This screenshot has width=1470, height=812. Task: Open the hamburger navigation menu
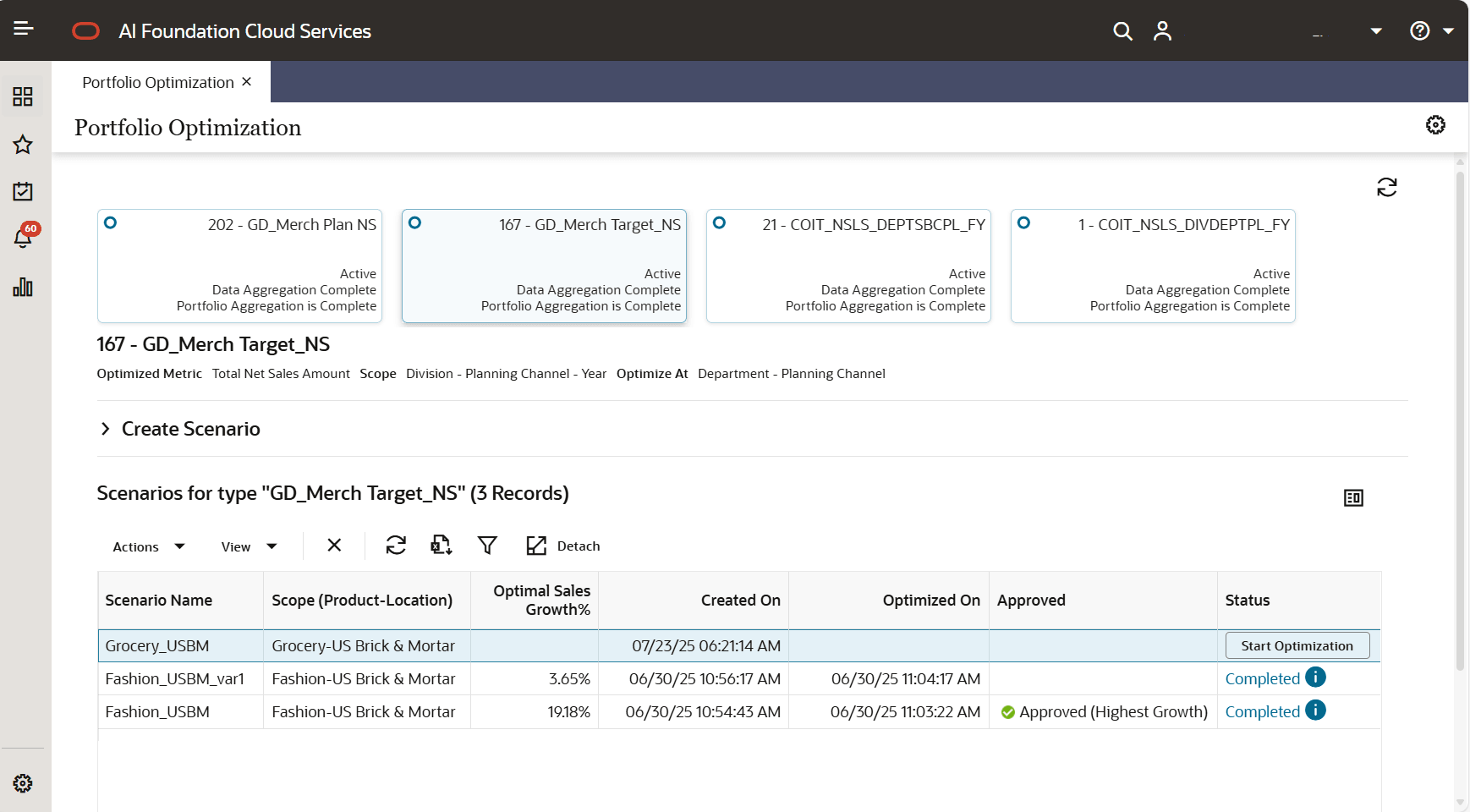pyautogui.click(x=24, y=30)
